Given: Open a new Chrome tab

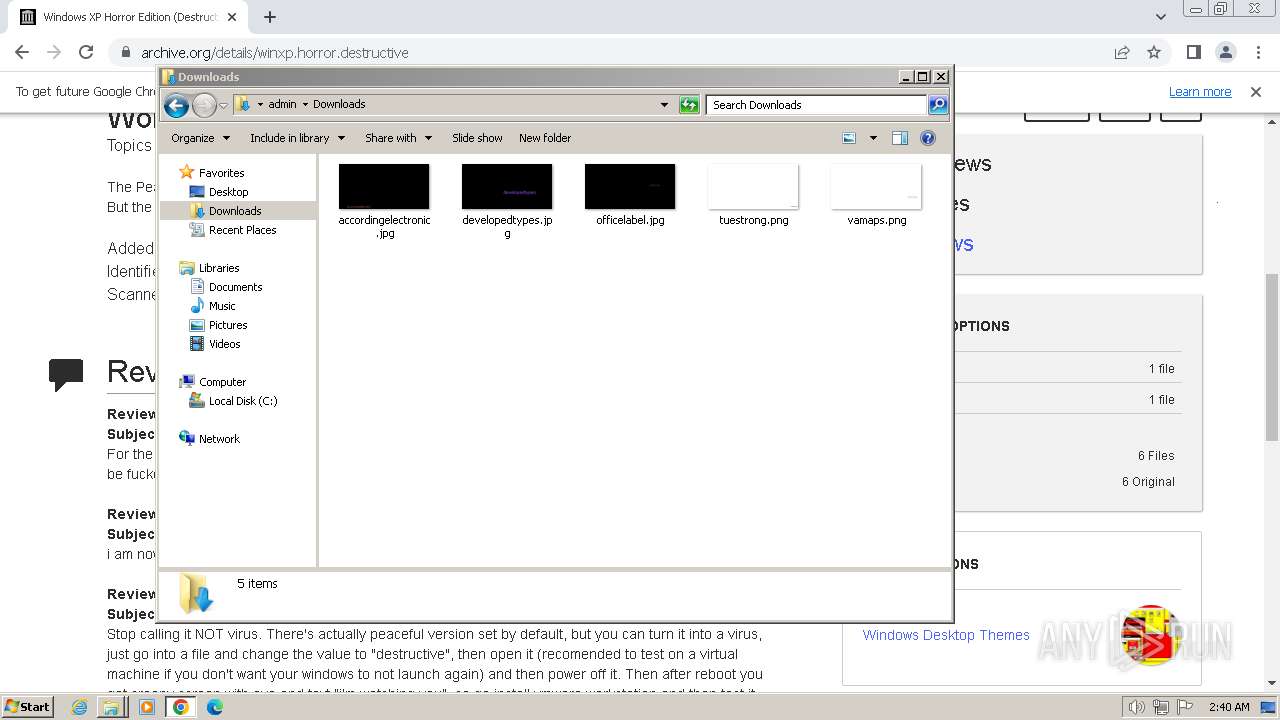Looking at the screenshot, I should [270, 17].
